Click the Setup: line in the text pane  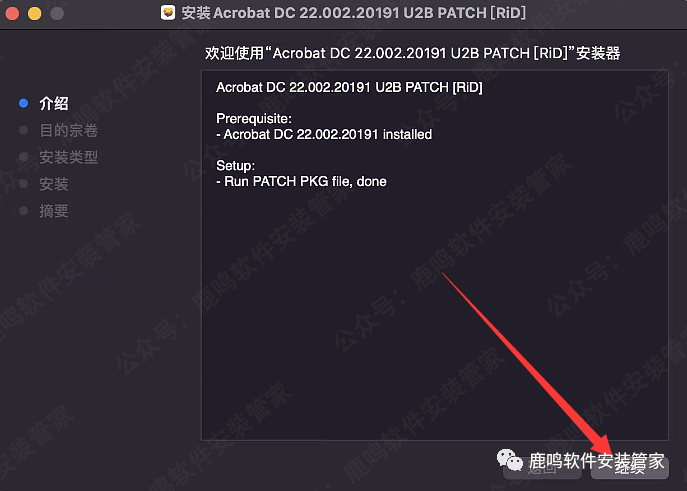(x=236, y=166)
